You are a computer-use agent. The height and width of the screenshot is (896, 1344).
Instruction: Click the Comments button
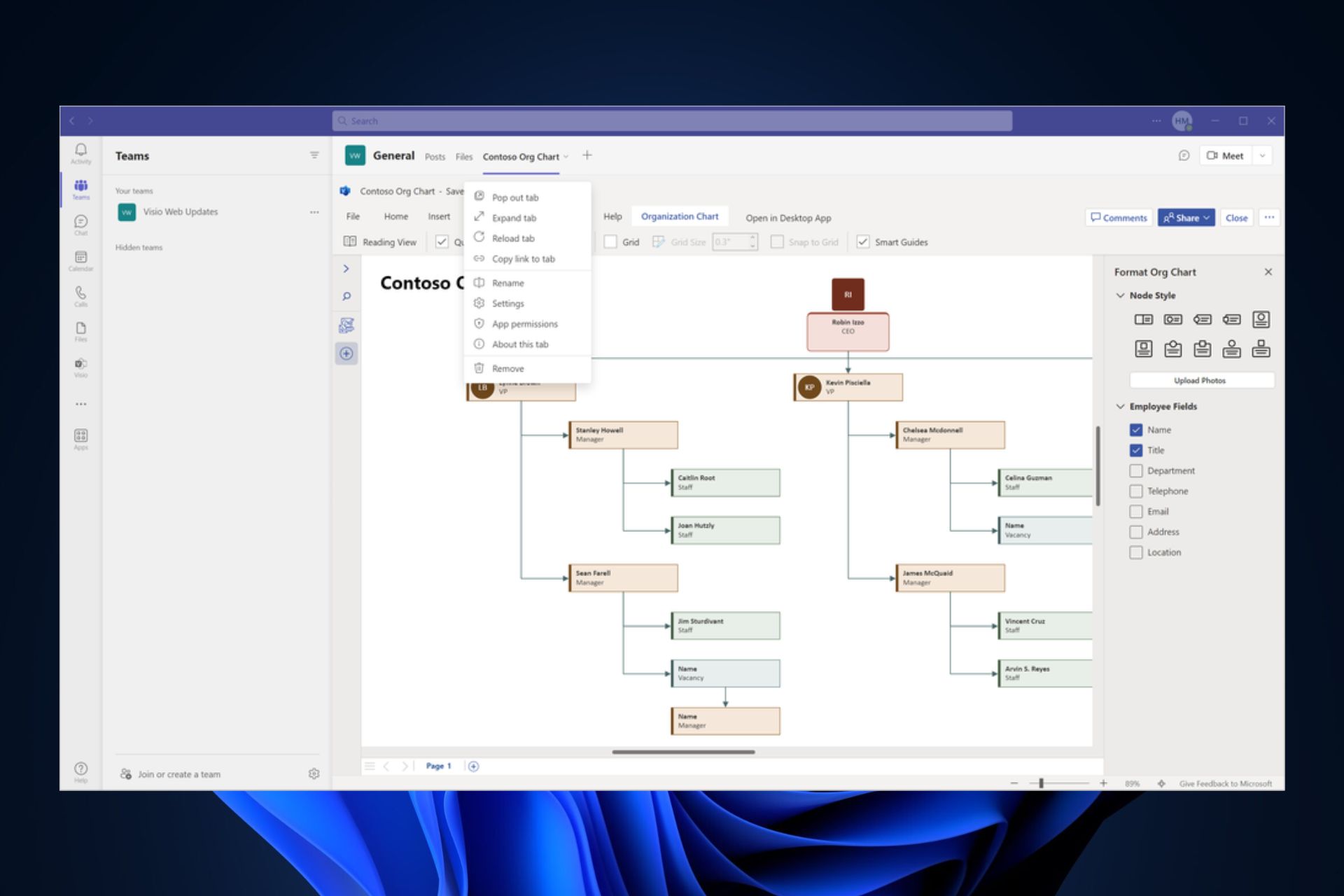pyautogui.click(x=1119, y=218)
